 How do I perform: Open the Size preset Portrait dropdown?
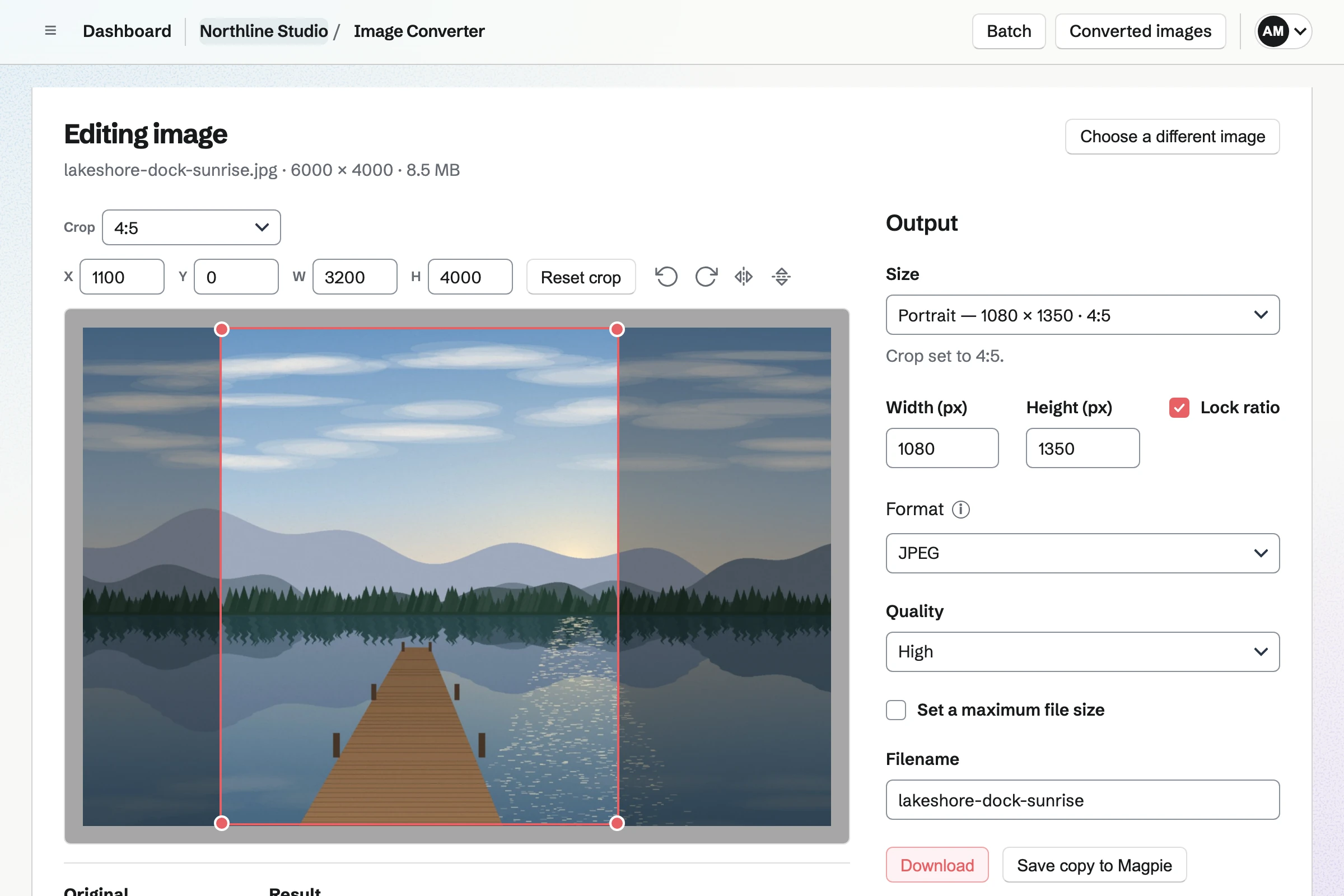pos(1082,315)
